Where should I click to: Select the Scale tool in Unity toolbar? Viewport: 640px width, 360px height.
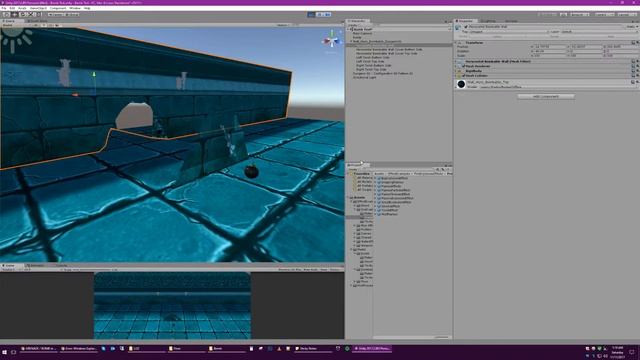(x=31, y=14)
